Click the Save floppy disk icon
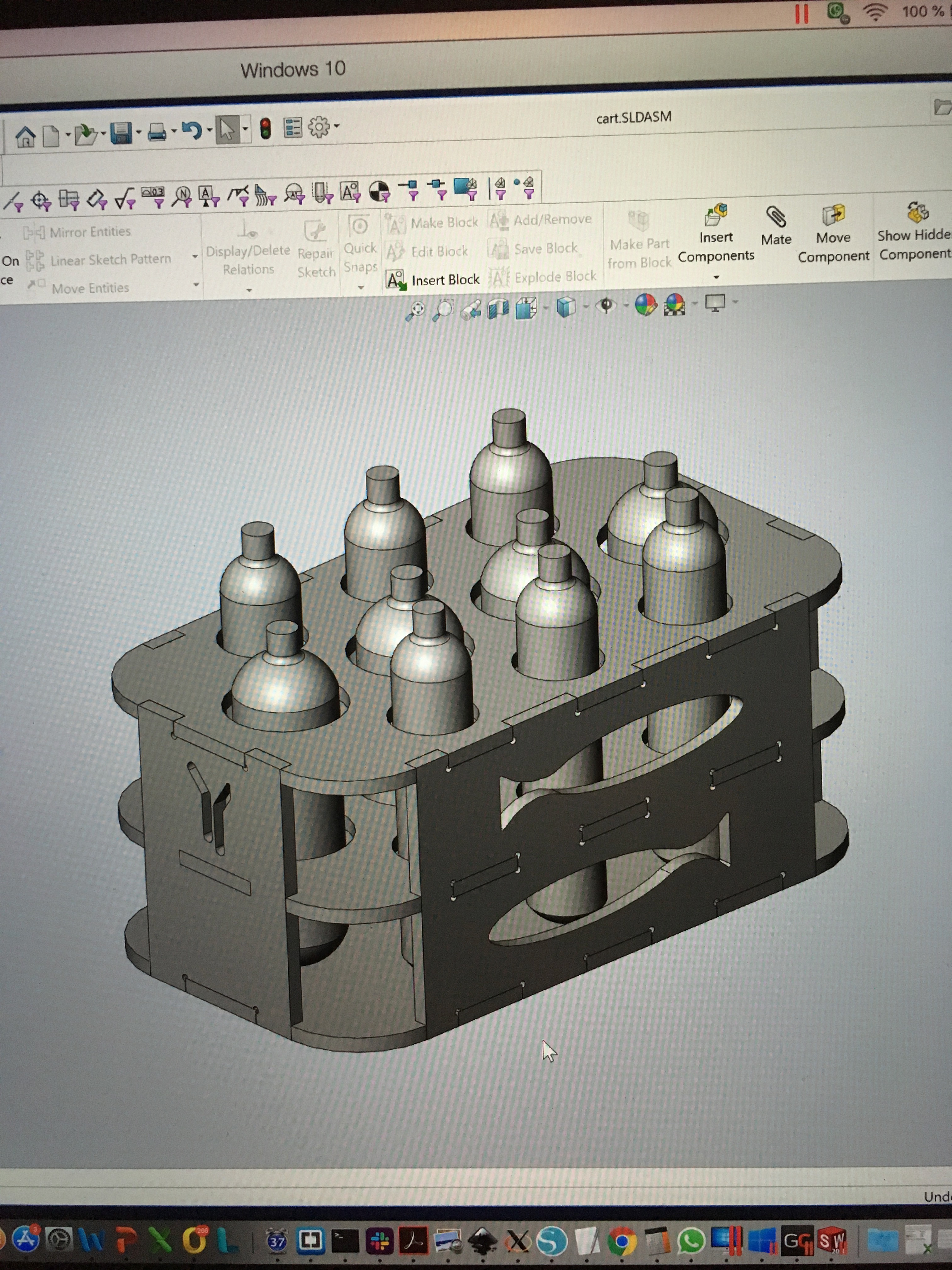The height and width of the screenshot is (1270, 952). (121, 133)
